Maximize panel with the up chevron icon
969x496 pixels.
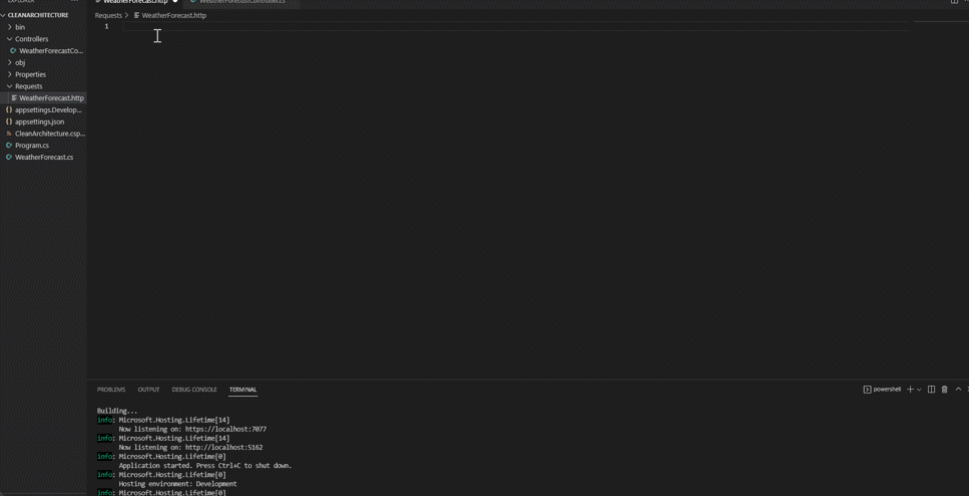(957, 389)
